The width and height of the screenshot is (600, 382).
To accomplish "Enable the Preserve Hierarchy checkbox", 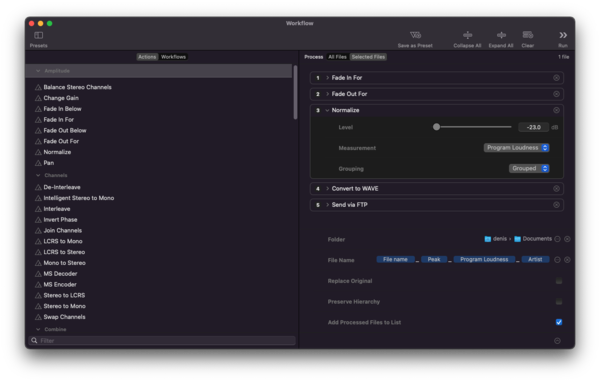I will pos(559,302).
